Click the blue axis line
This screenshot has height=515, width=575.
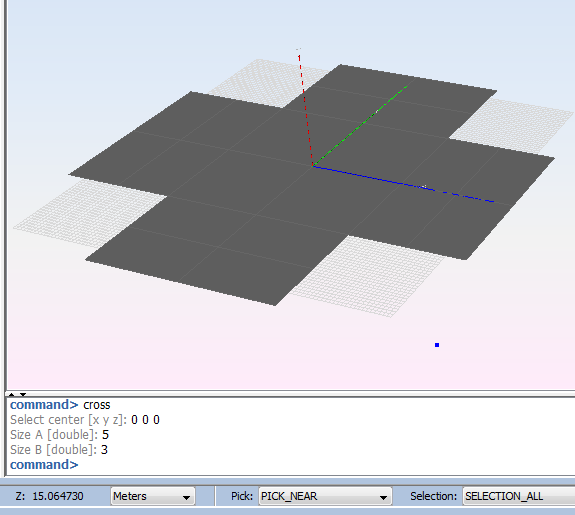[x=403, y=184]
